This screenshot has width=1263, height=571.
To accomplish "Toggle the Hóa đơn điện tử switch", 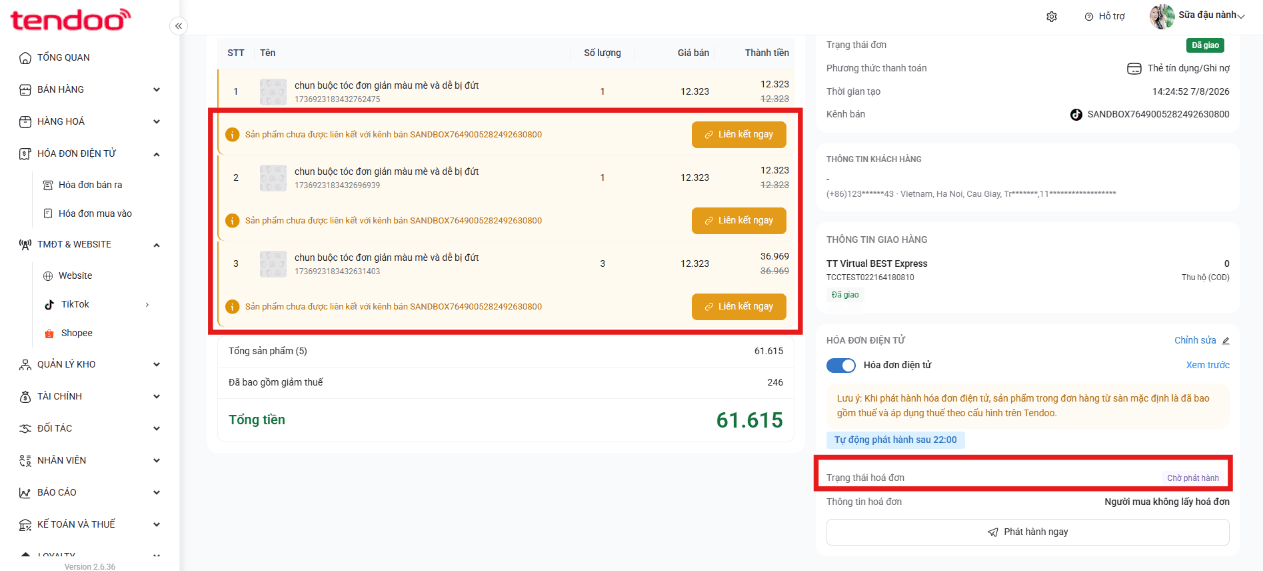I will pyautogui.click(x=841, y=365).
